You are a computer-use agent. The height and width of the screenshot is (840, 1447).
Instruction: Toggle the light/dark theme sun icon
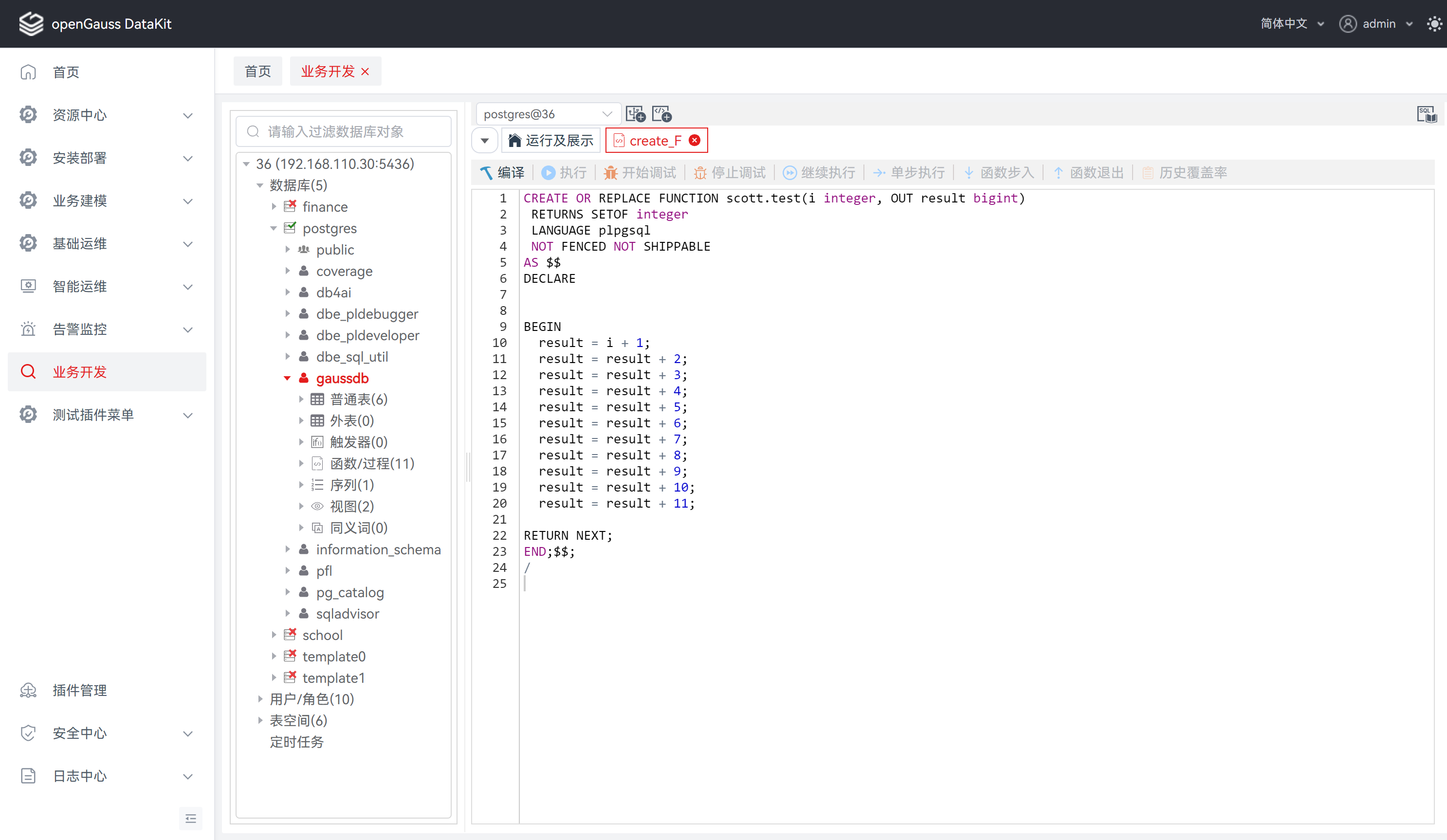point(1434,23)
